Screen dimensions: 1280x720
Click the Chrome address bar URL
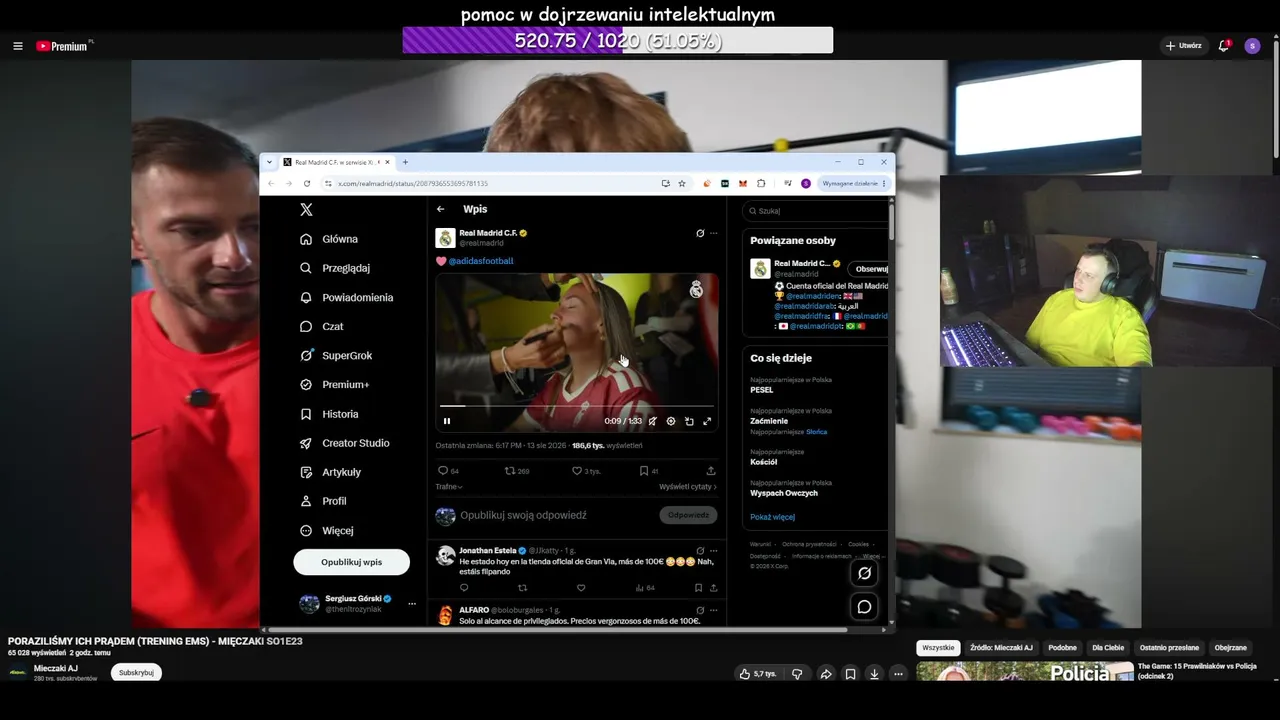pos(413,184)
